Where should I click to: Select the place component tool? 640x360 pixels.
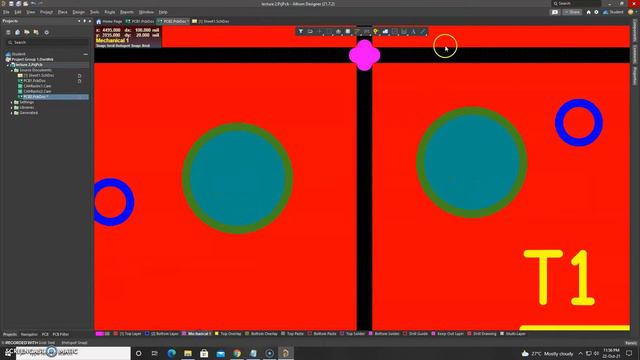click(x=348, y=31)
